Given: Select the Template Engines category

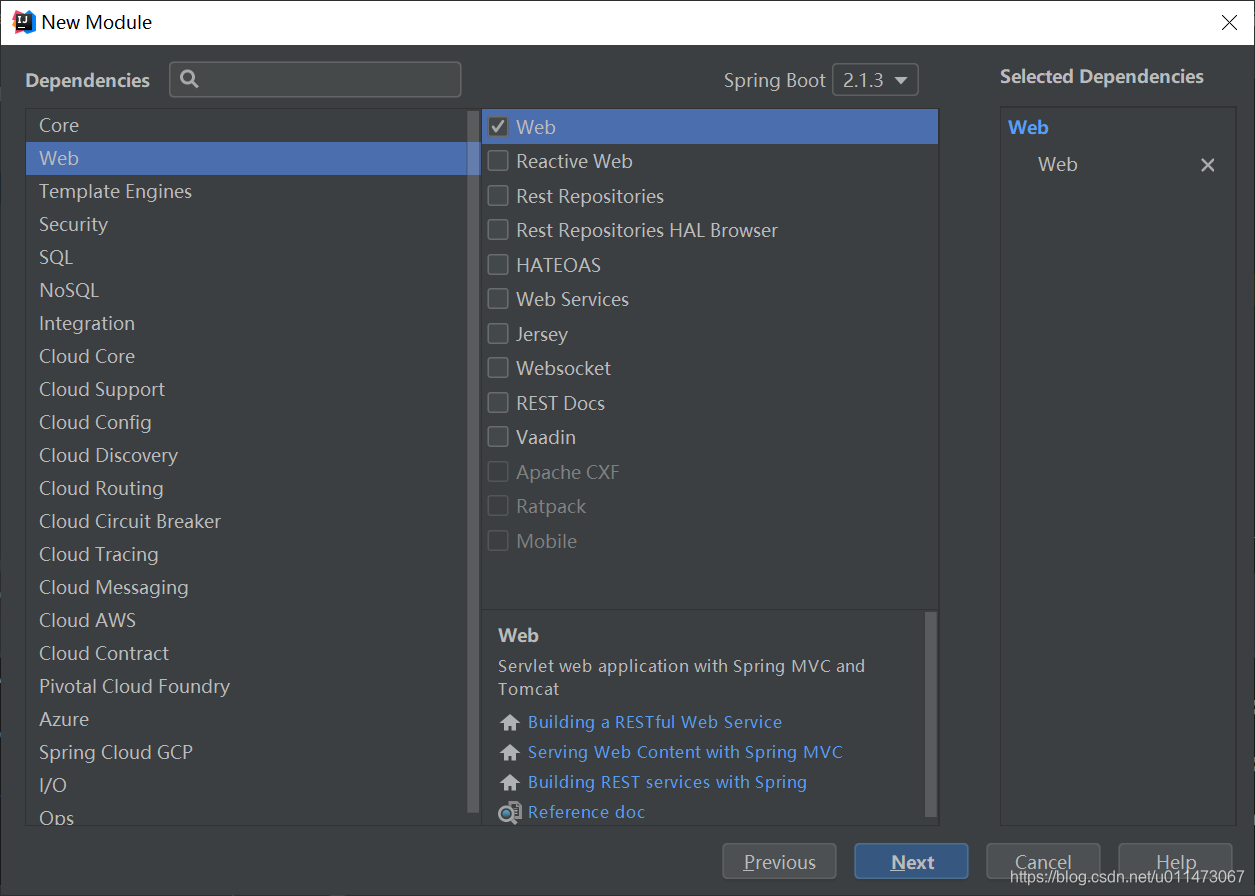Looking at the screenshot, I should click(x=247, y=191).
